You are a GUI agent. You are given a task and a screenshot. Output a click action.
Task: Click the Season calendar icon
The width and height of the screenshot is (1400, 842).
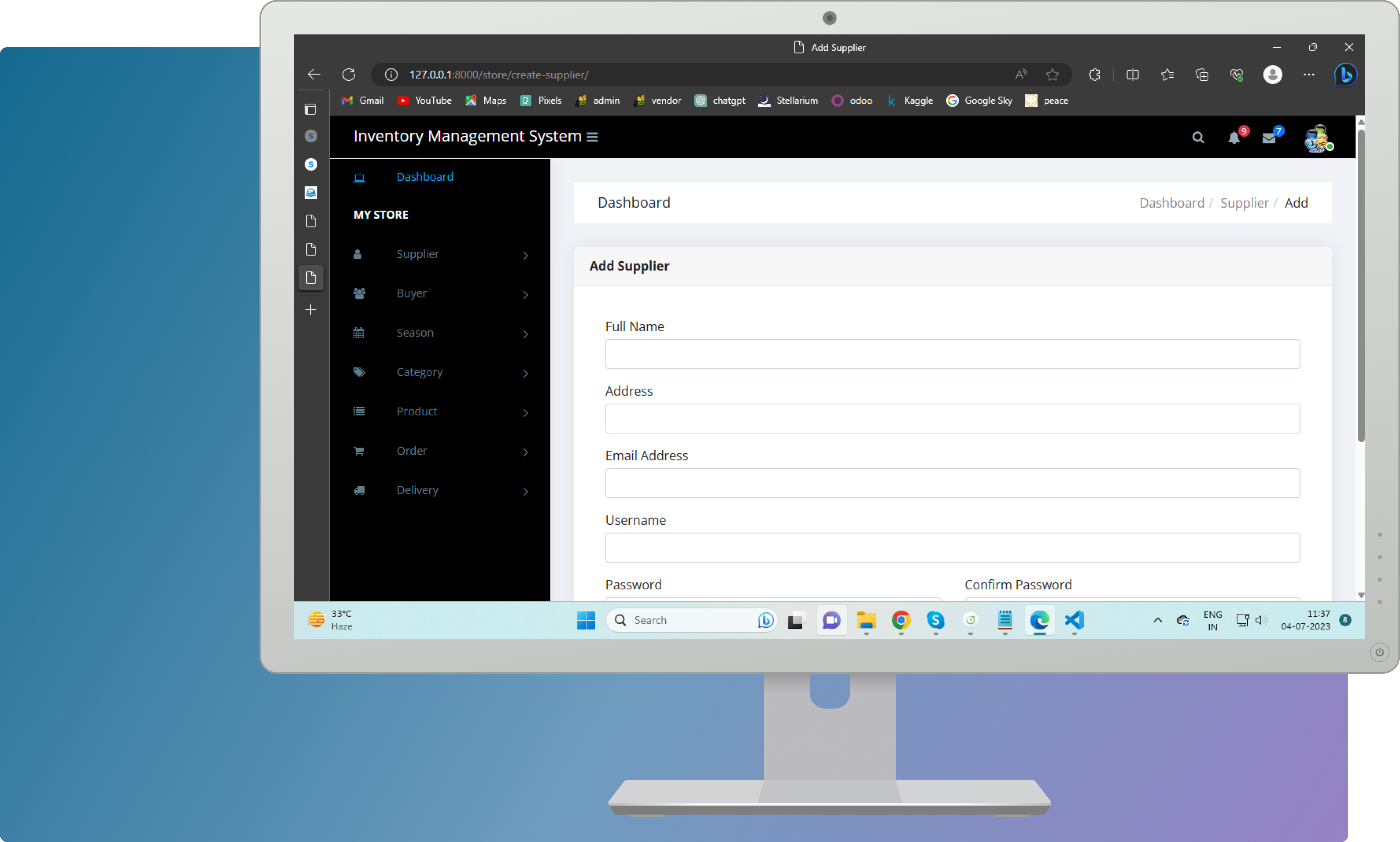coord(358,332)
